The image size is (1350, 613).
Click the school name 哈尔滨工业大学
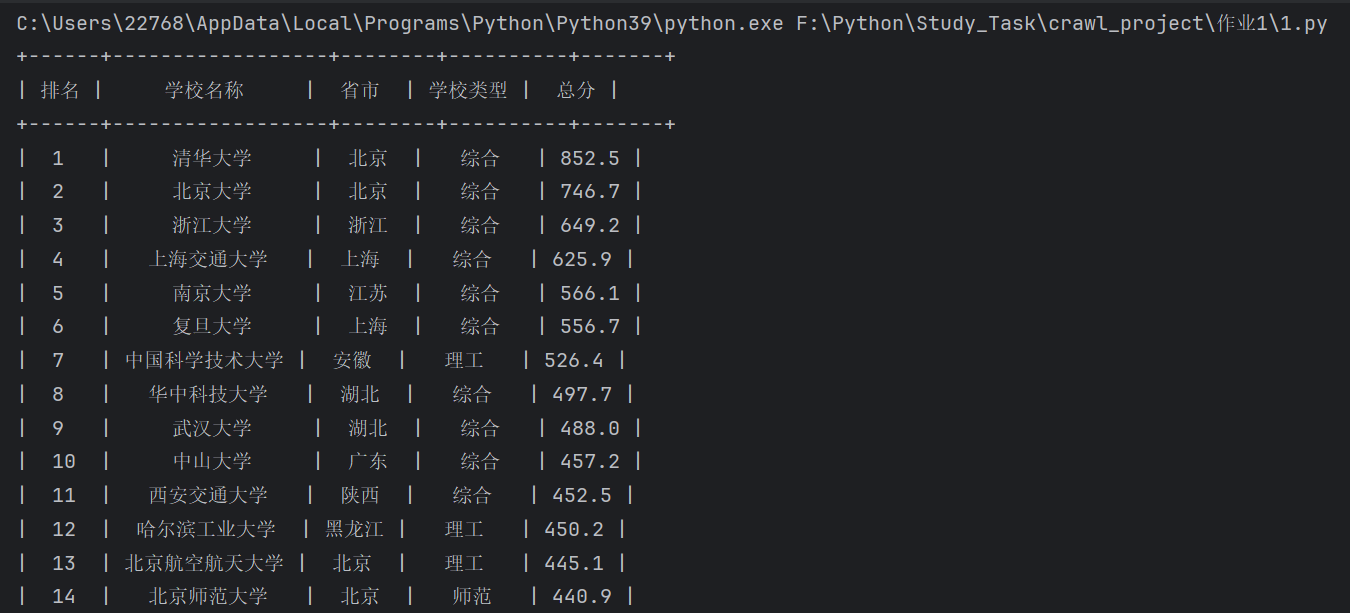[204, 529]
